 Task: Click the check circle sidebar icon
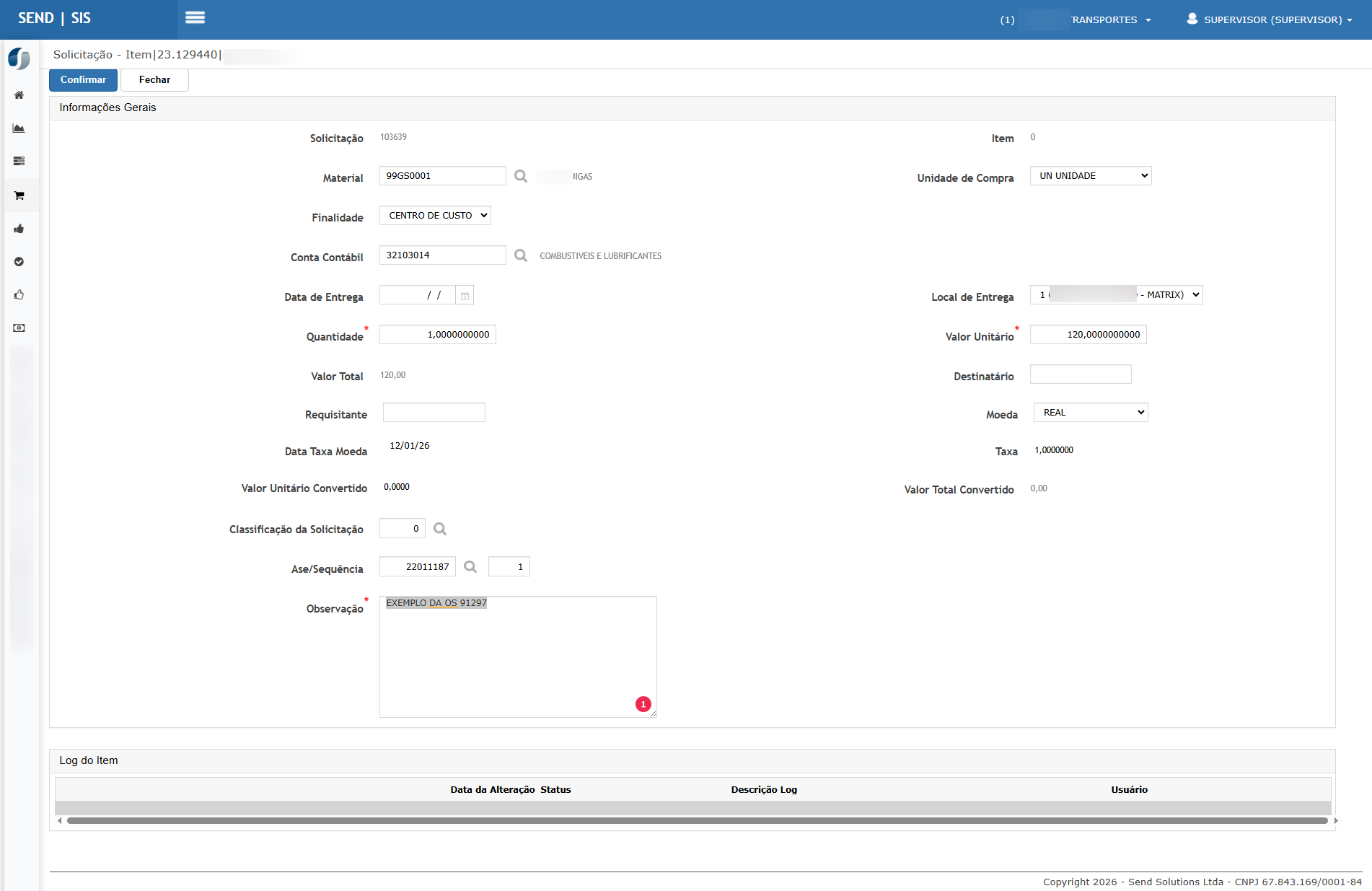click(x=19, y=262)
